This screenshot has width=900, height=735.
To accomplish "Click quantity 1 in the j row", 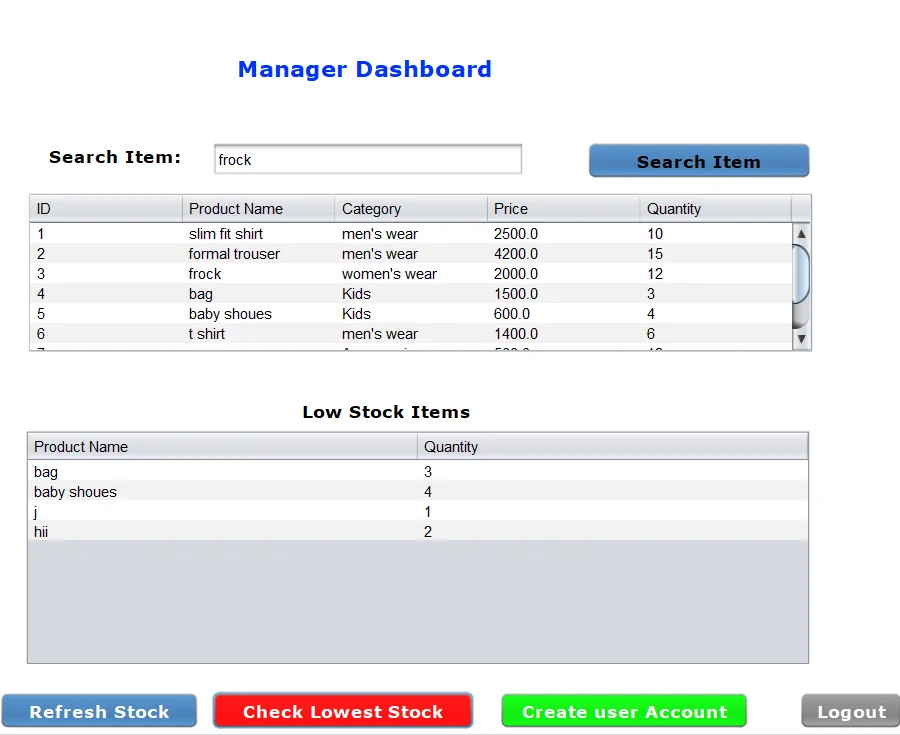I will 612,512.
